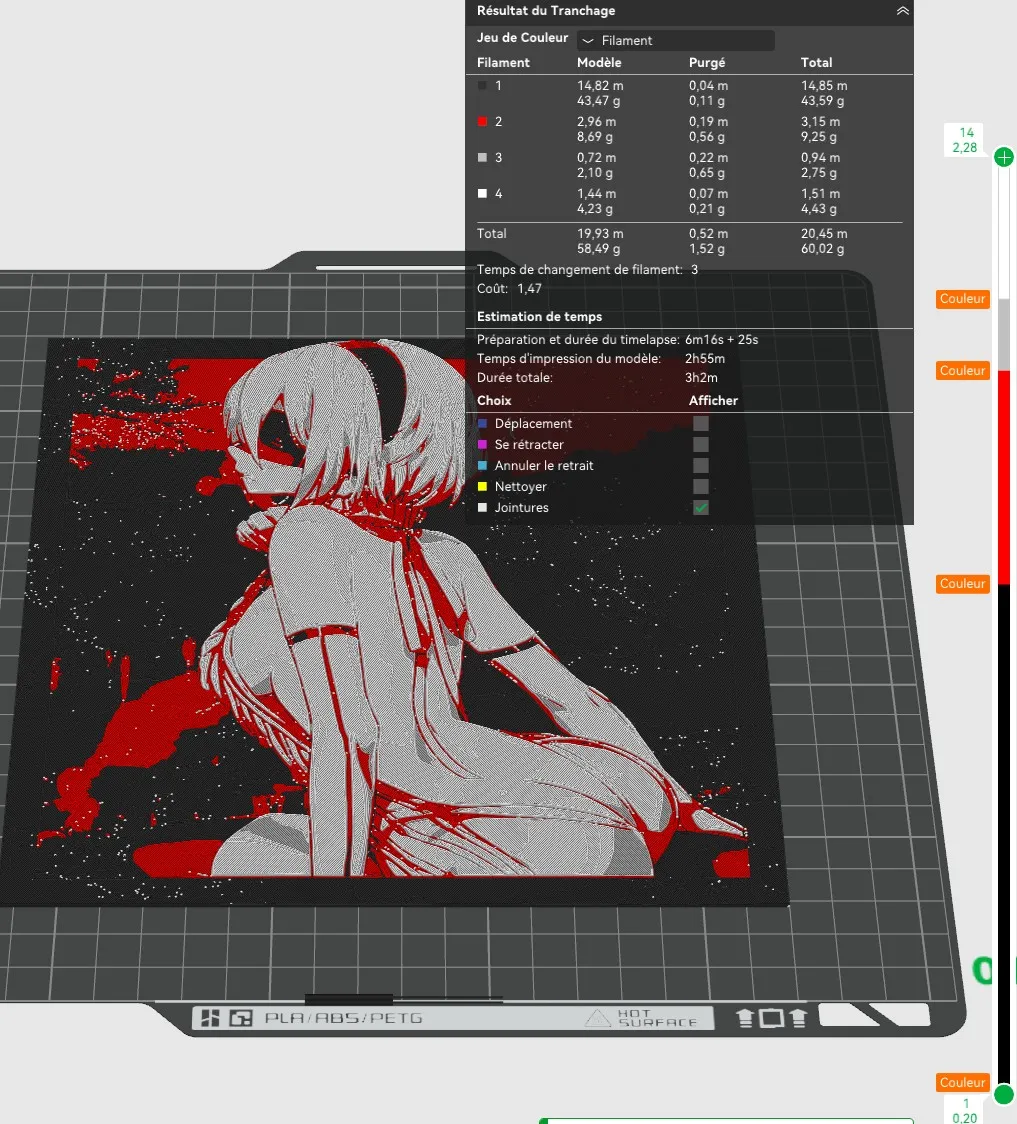1017x1124 pixels.
Task: Click the Purgé column header
Action: 707,62
